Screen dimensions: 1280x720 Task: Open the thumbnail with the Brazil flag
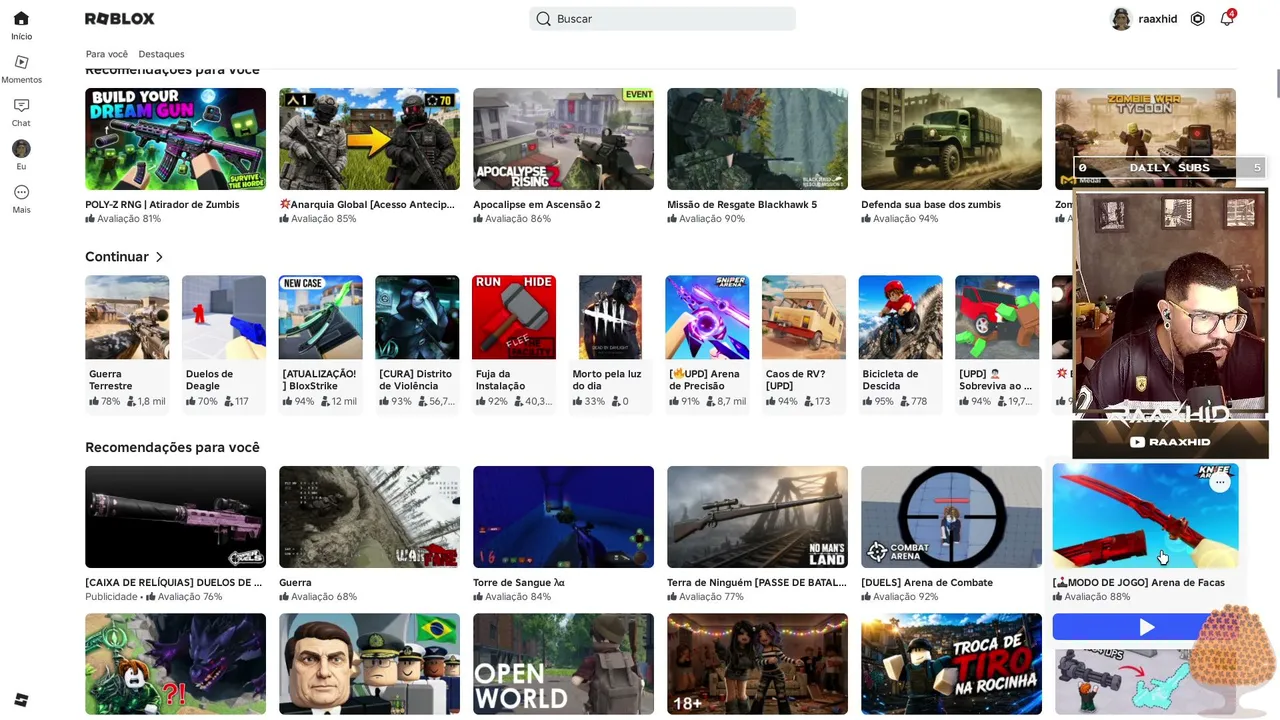click(369, 664)
